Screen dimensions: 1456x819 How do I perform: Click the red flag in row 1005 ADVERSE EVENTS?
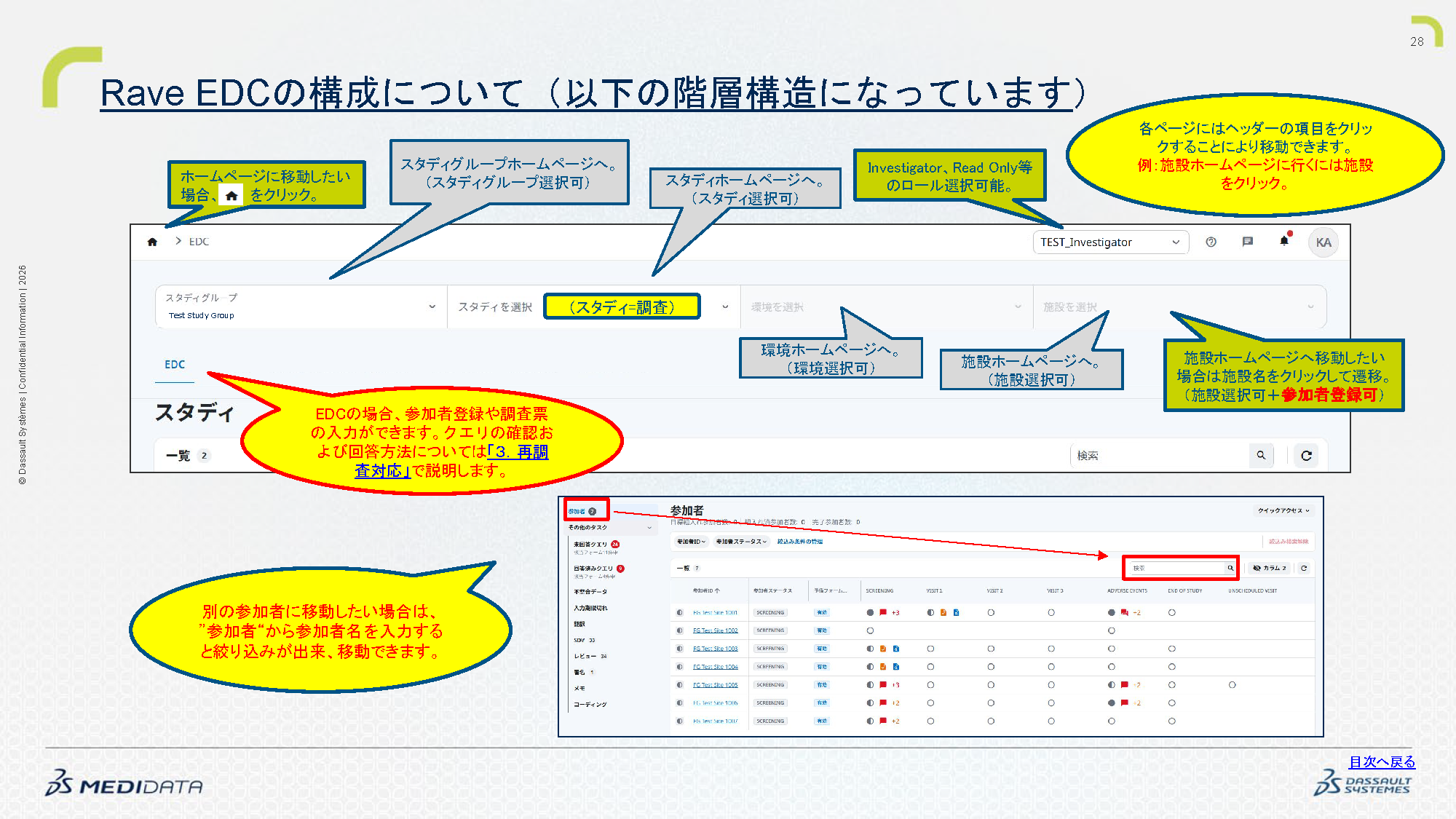[1125, 685]
